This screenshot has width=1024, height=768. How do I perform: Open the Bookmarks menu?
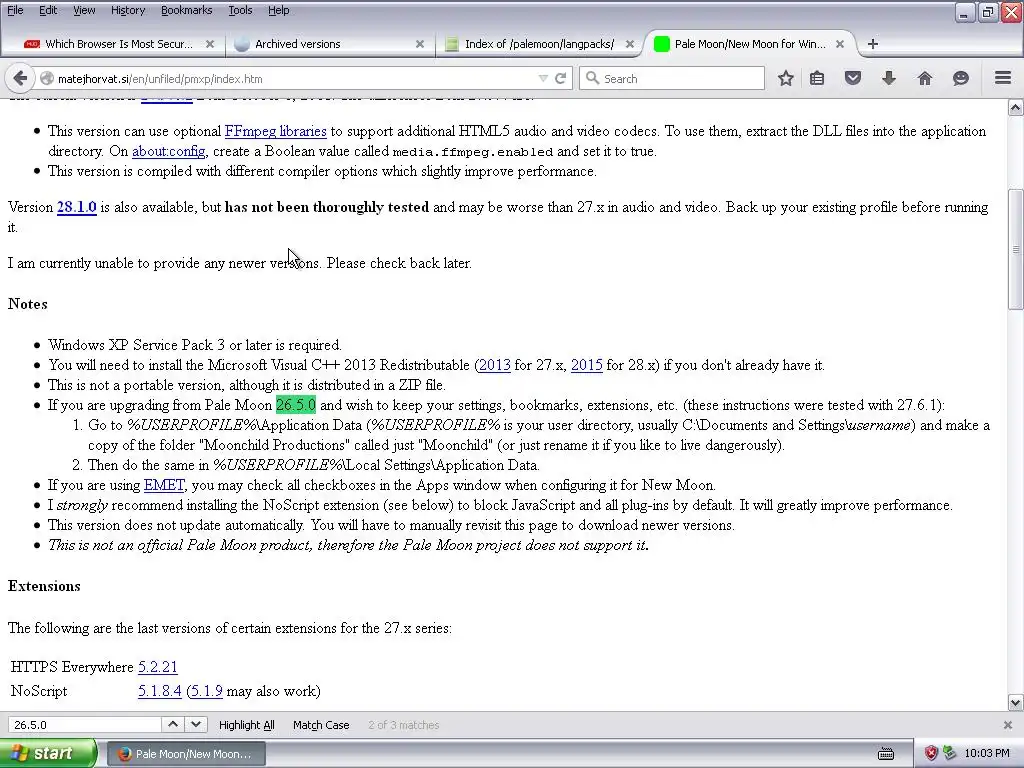[x=186, y=10]
